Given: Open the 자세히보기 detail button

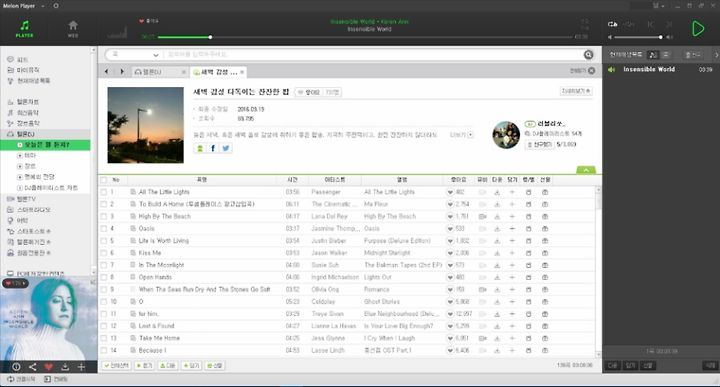Looking at the screenshot, I should tap(576, 91).
